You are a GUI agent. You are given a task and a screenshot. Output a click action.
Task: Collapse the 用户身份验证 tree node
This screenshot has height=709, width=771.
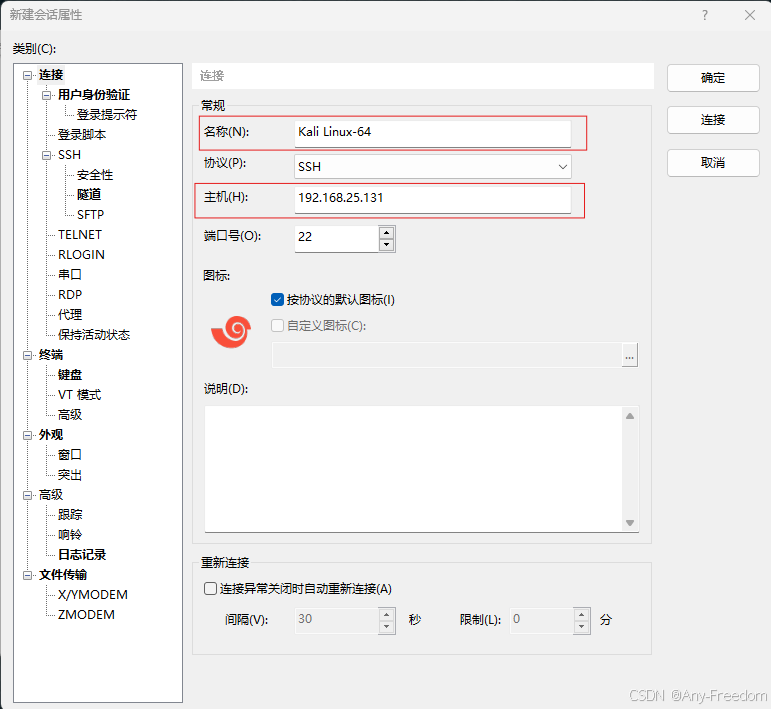tap(47, 95)
